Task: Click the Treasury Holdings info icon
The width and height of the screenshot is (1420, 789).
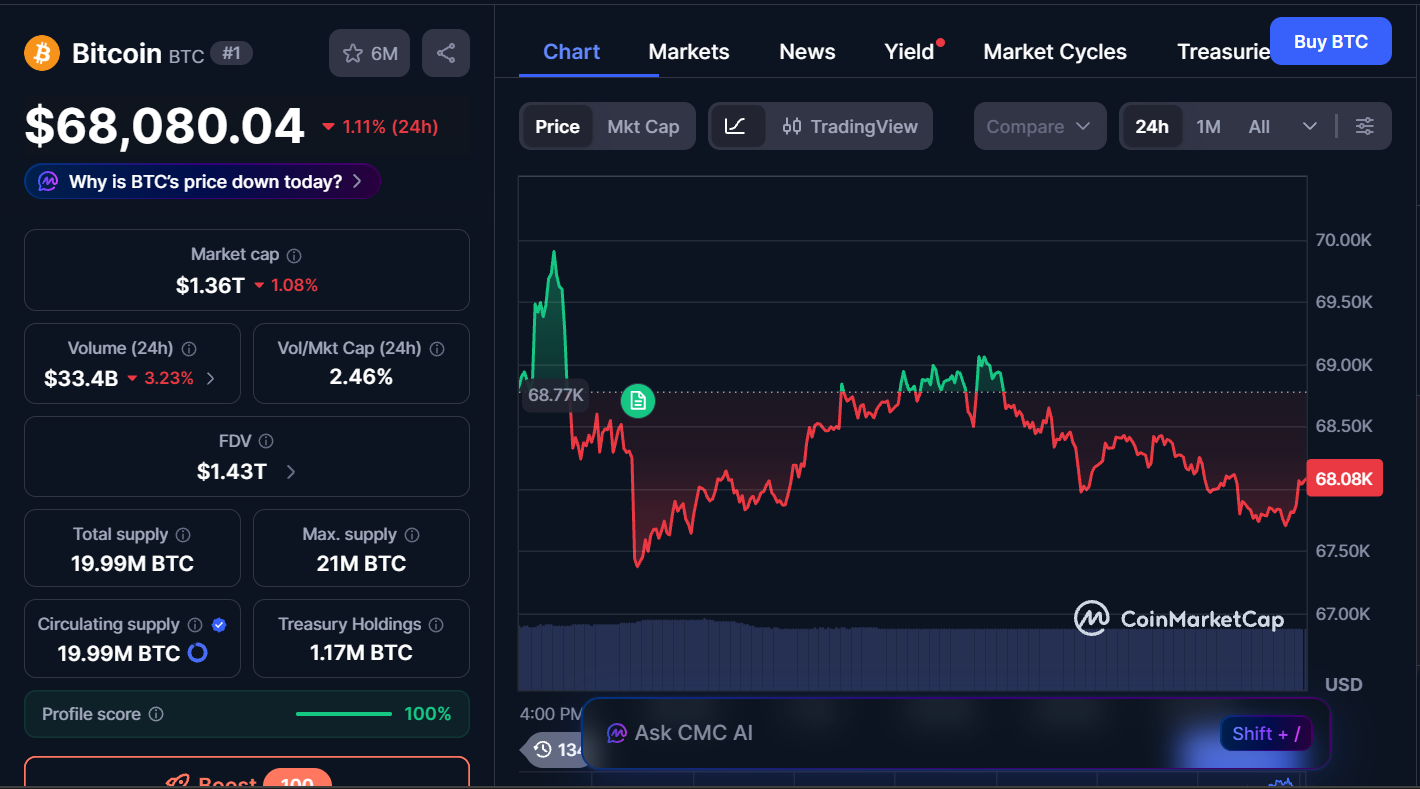Action: point(436,625)
